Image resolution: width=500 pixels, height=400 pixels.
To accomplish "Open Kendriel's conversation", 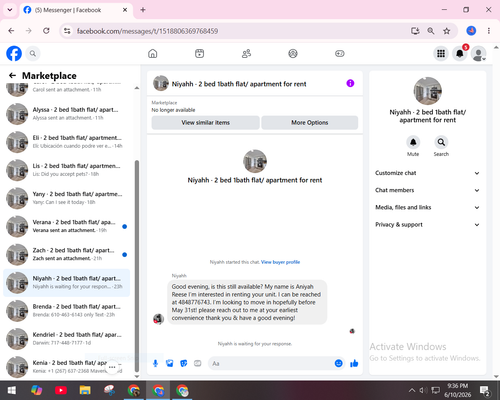I will point(67,339).
